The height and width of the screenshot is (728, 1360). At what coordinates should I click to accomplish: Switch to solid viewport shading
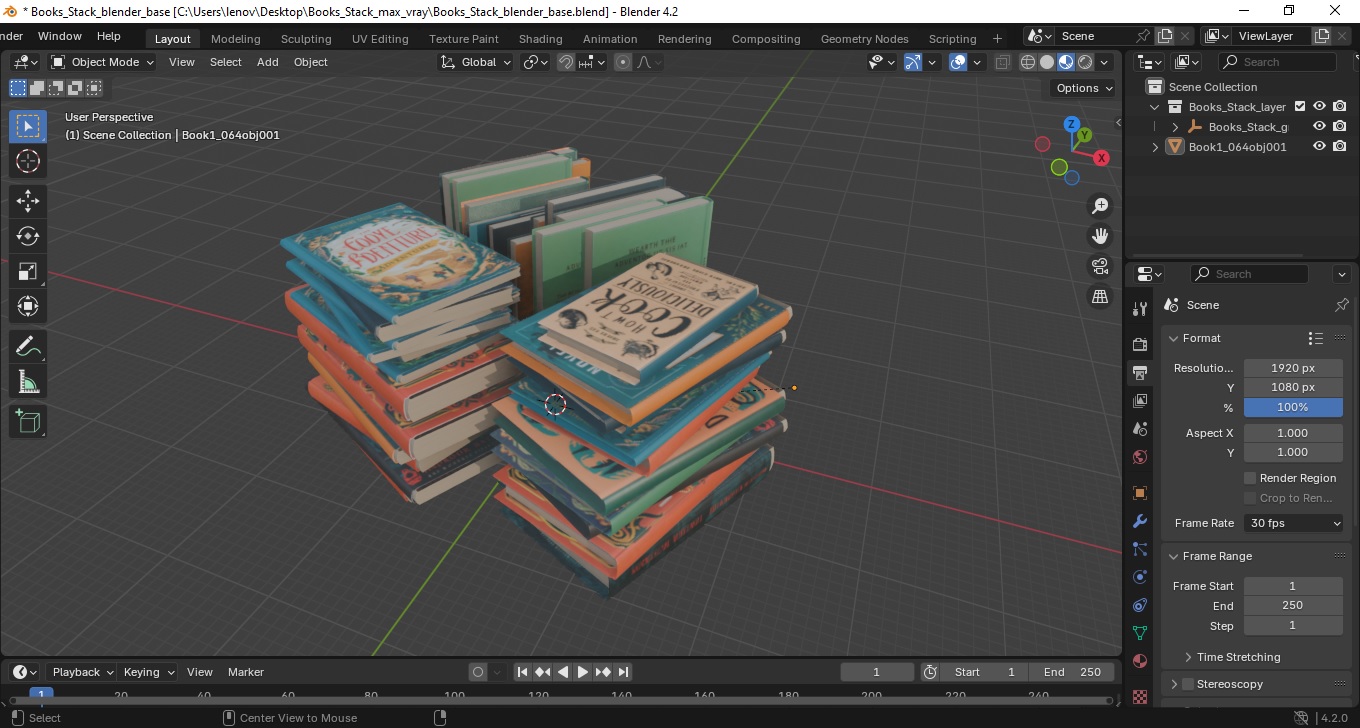1047,62
